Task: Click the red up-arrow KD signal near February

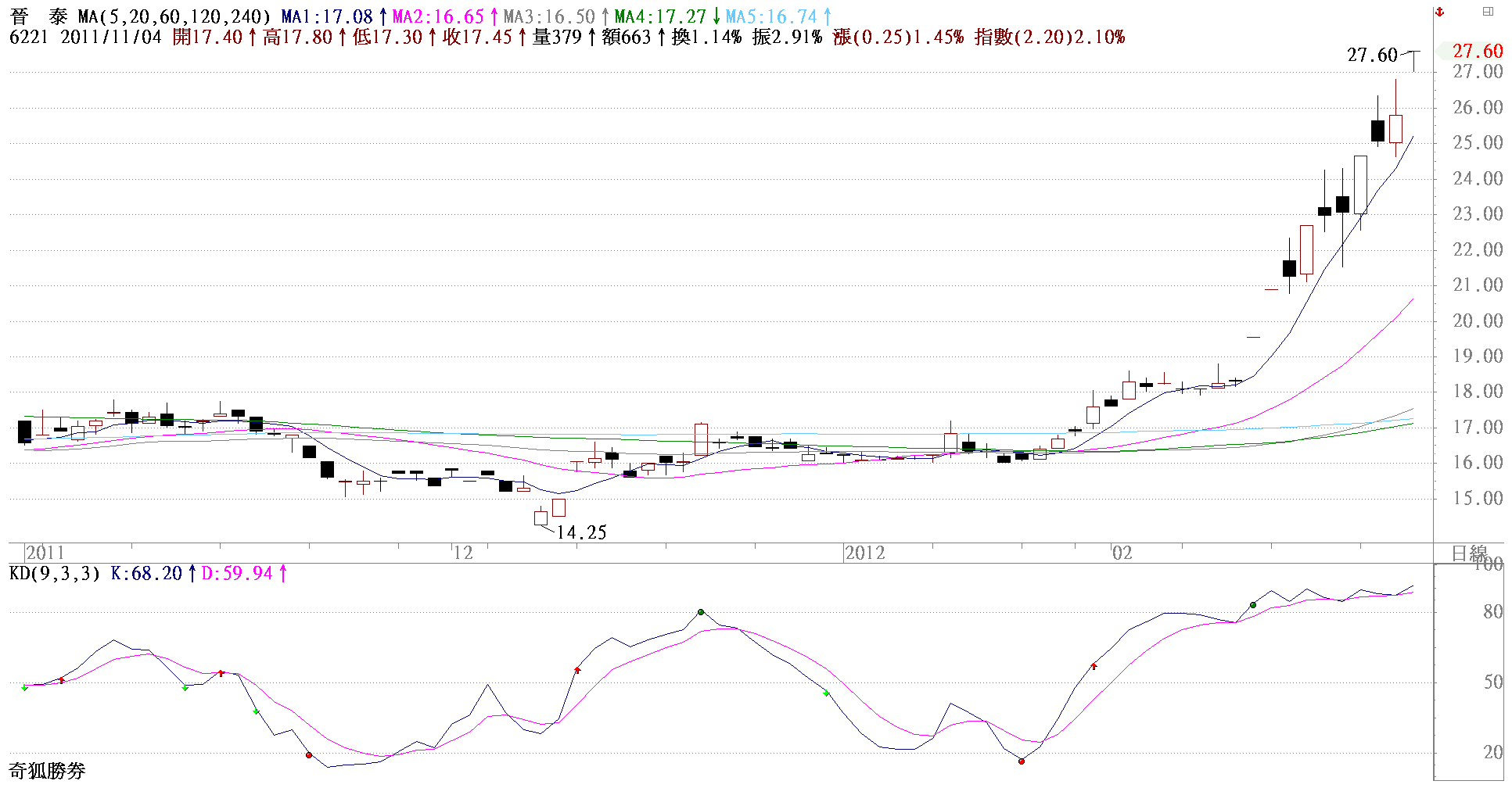Action: 1094,666
